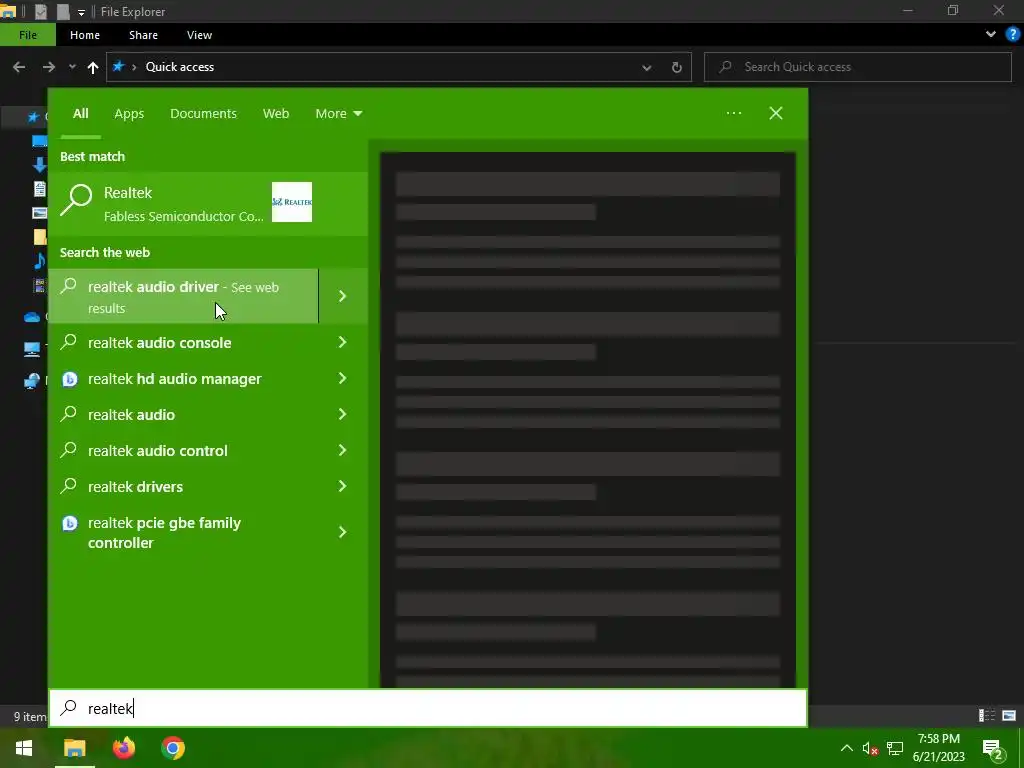Viewport: 1024px width, 768px height.
Task: Select realtek hd audio manager suggestion
Action: [x=174, y=379]
